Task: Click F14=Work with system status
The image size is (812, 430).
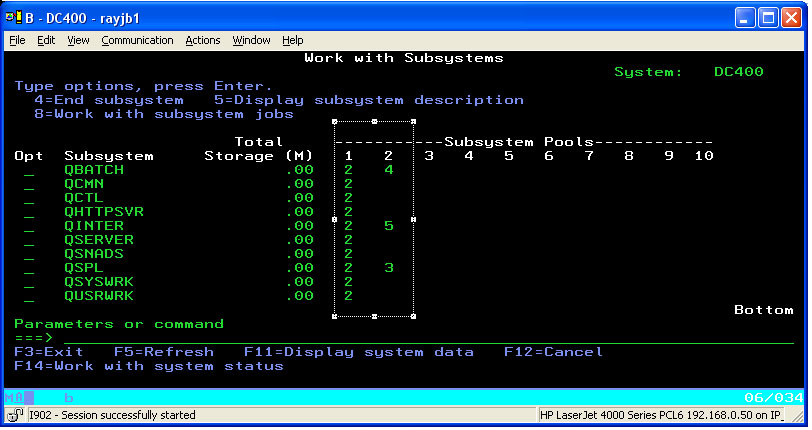Action: click(148, 366)
